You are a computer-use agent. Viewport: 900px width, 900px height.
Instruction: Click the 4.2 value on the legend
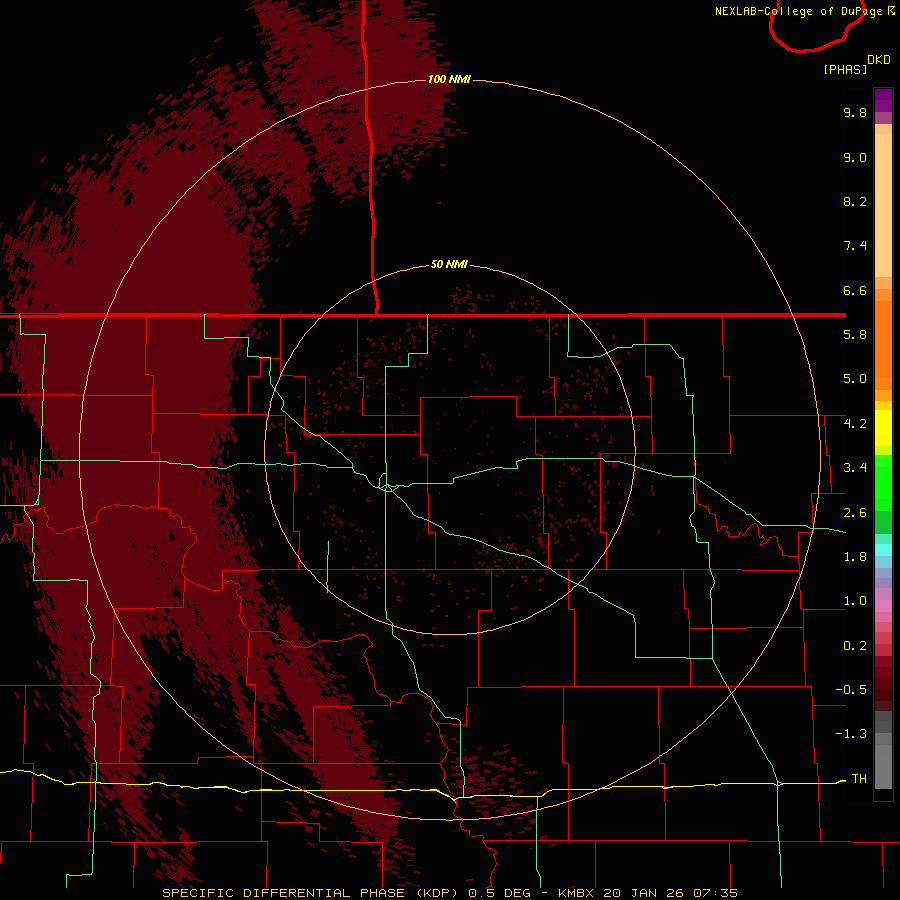[855, 424]
